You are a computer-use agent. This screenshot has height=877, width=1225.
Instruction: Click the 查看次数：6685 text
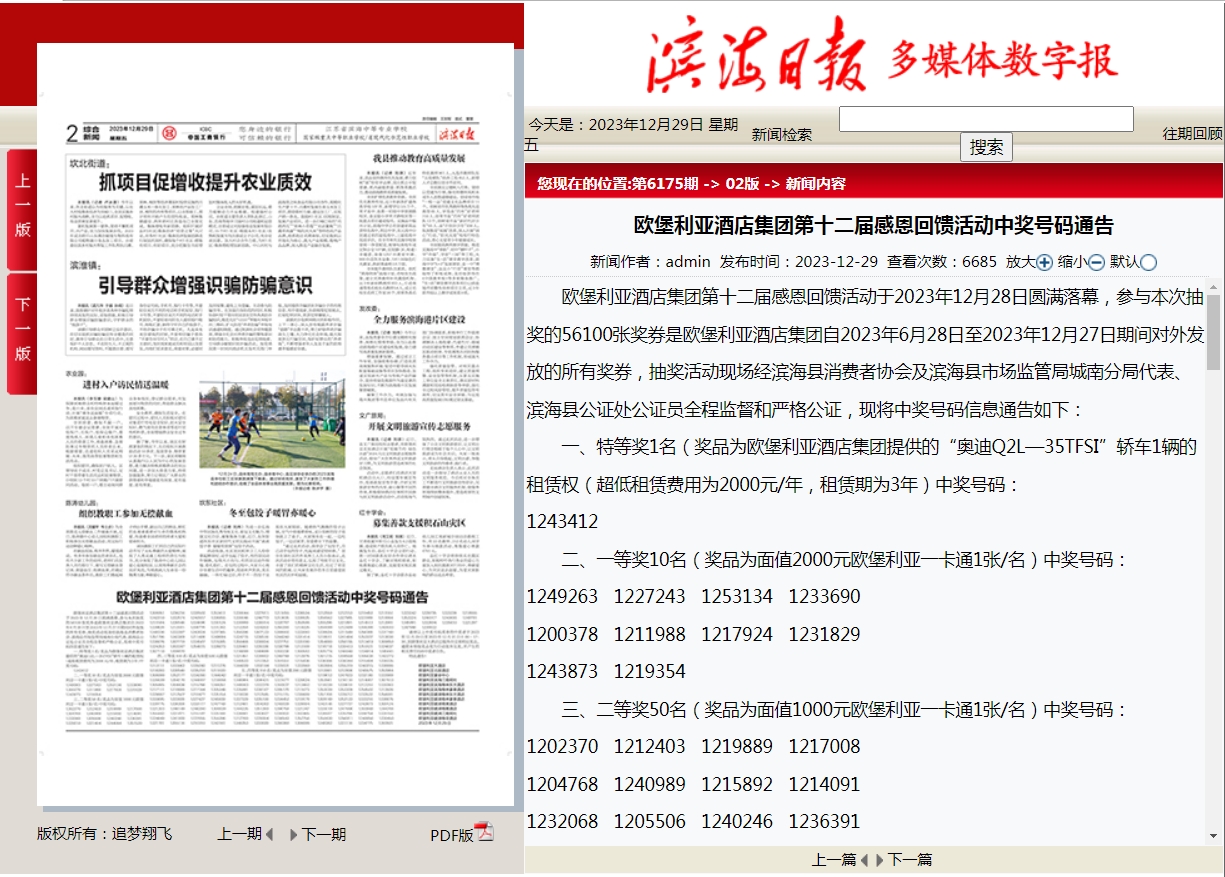942,262
